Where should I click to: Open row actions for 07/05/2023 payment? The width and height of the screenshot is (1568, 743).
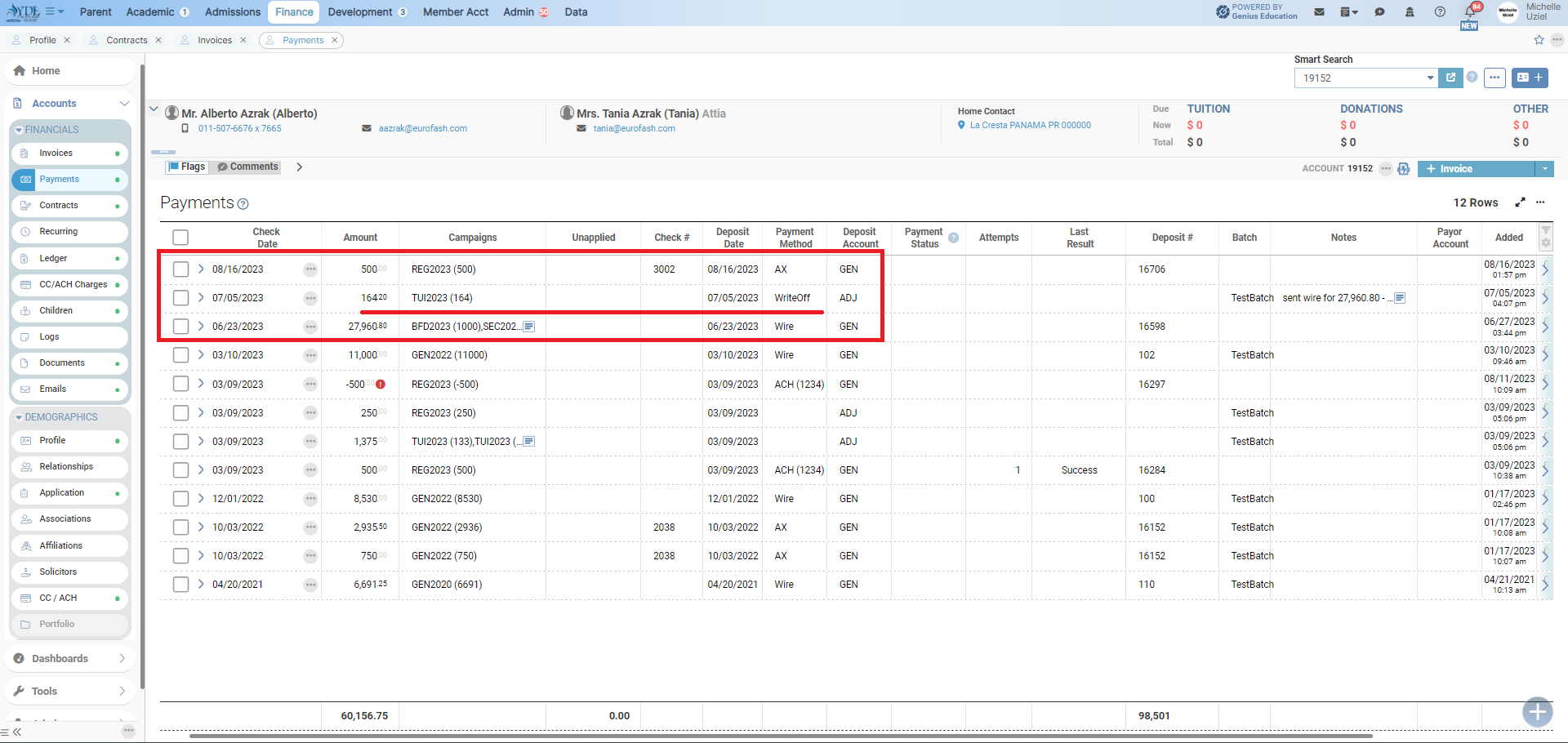(x=310, y=298)
